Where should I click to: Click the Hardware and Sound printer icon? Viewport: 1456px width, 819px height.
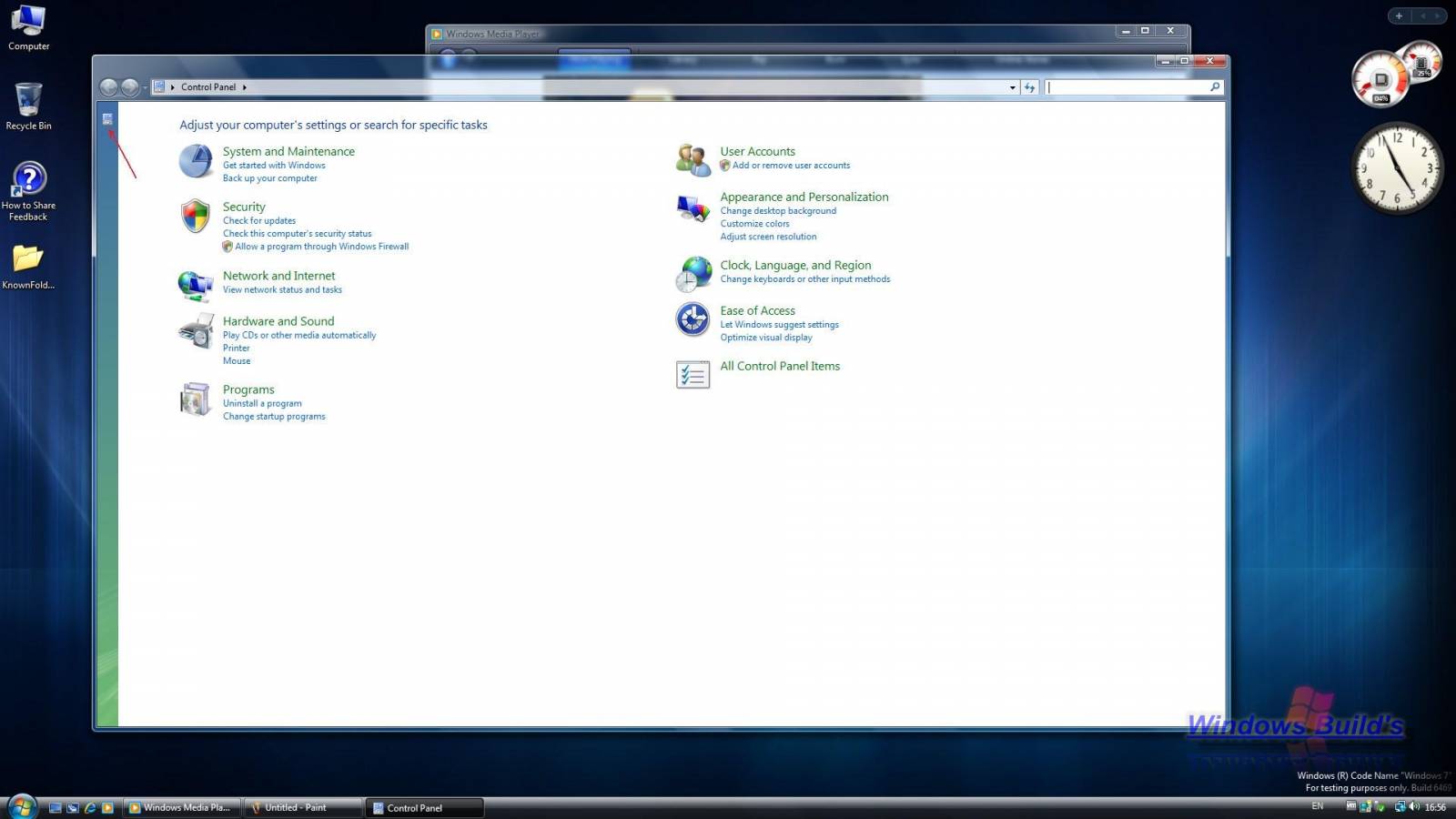click(x=196, y=331)
